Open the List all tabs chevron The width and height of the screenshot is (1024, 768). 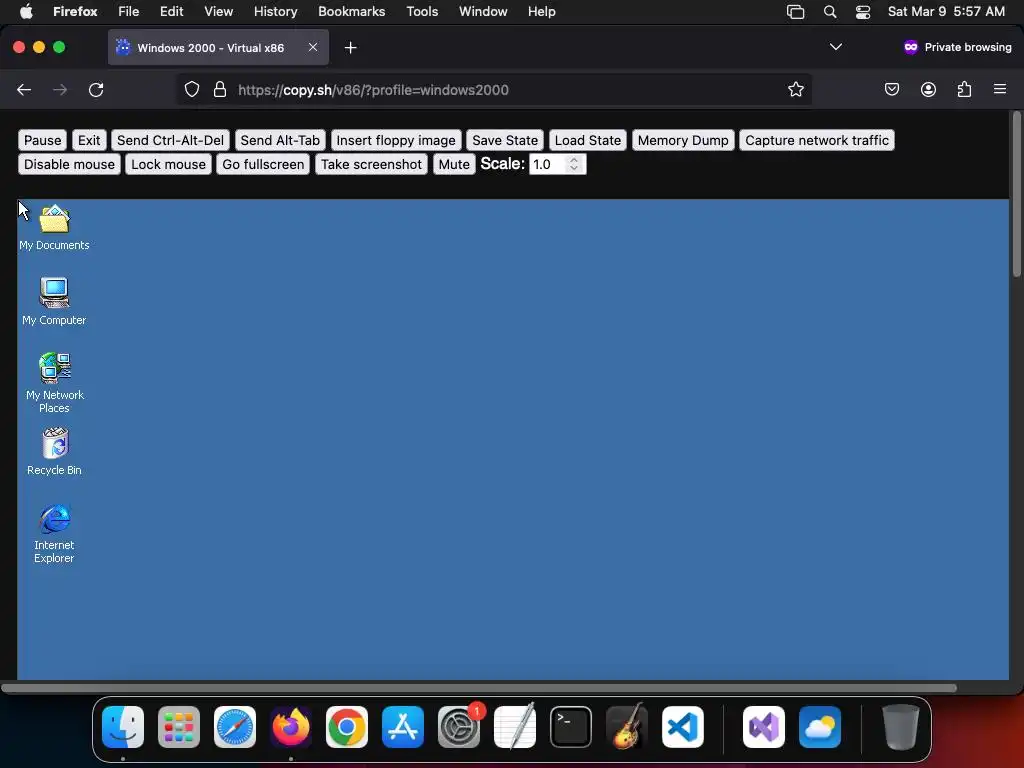[x=835, y=47]
